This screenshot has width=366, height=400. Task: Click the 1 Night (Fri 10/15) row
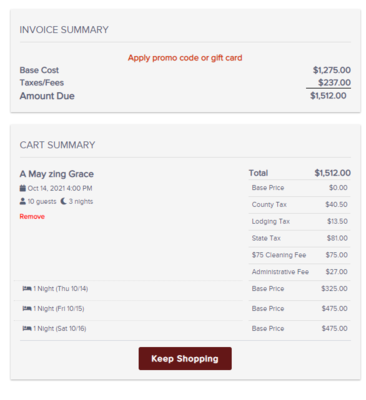[x=128, y=309]
